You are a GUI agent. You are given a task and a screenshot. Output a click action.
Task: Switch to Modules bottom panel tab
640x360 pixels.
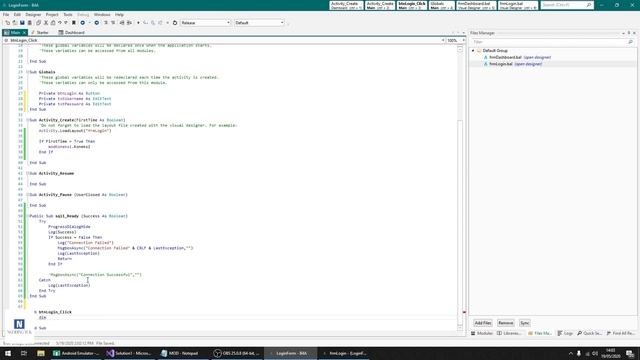482,333
